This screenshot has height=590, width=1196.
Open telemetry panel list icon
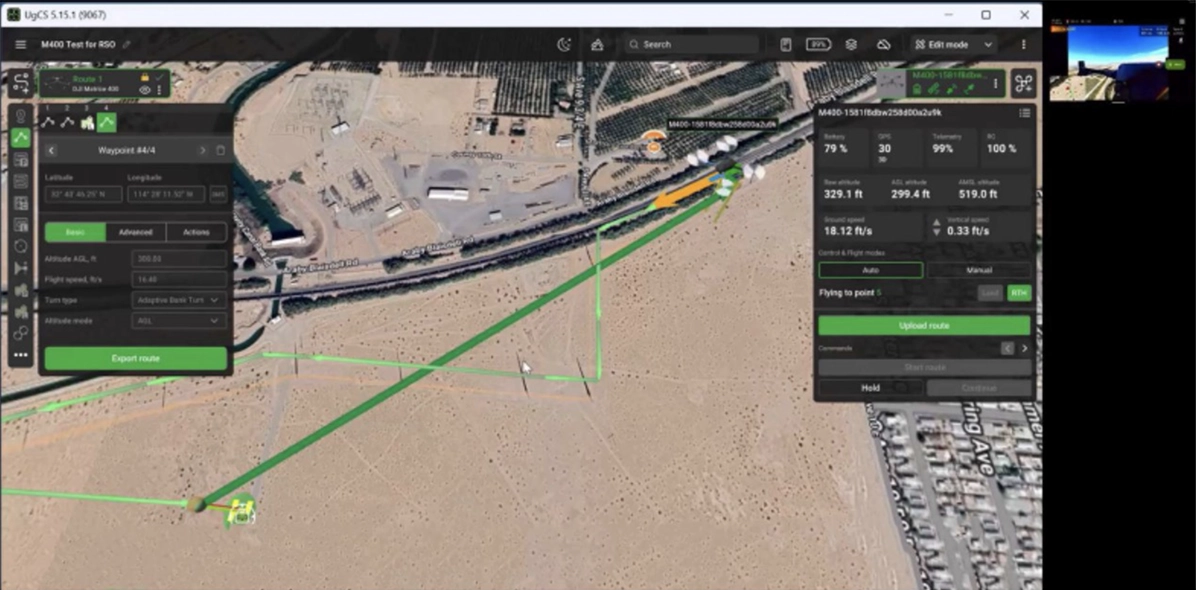coord(1024,113)
